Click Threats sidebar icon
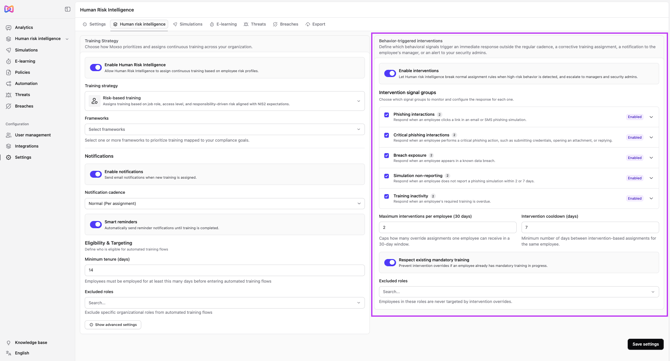Image resolution: width=670 pixels, height=361 pixels. pyautogui.click(x=9, y=94)
